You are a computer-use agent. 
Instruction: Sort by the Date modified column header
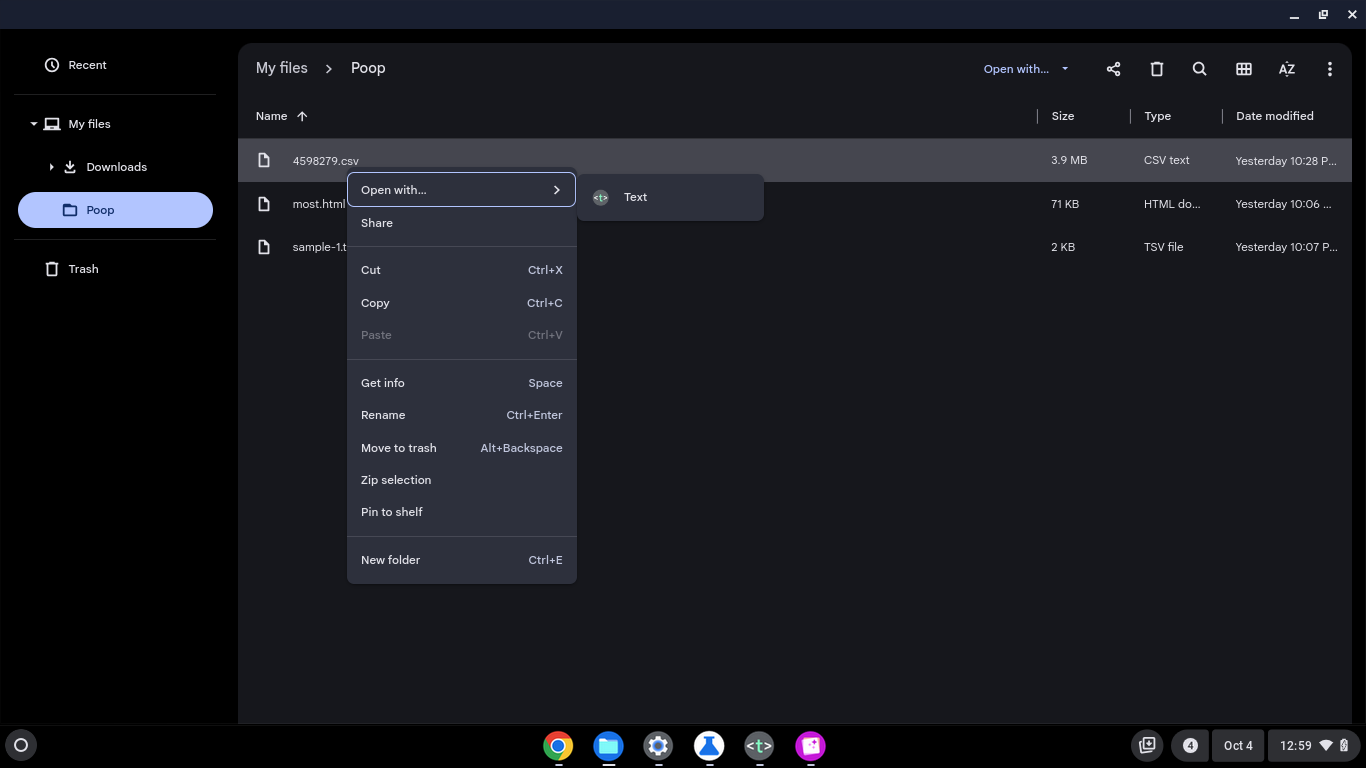tap(1274, 116)
